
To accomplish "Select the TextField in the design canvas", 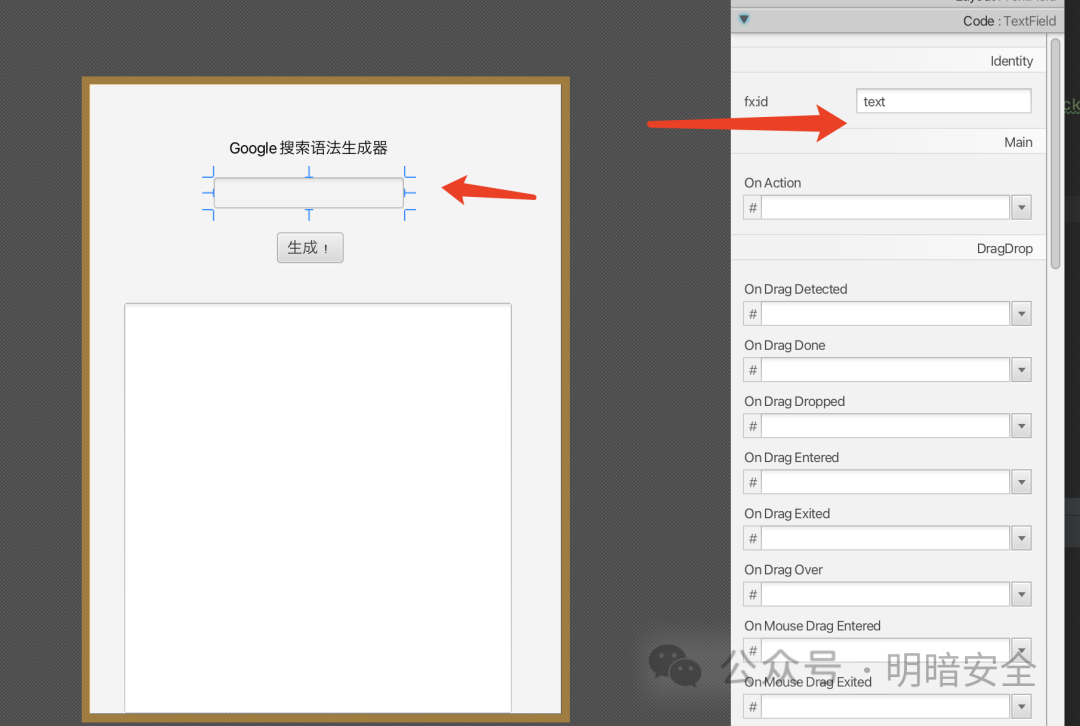I will (x=309, y=193).
